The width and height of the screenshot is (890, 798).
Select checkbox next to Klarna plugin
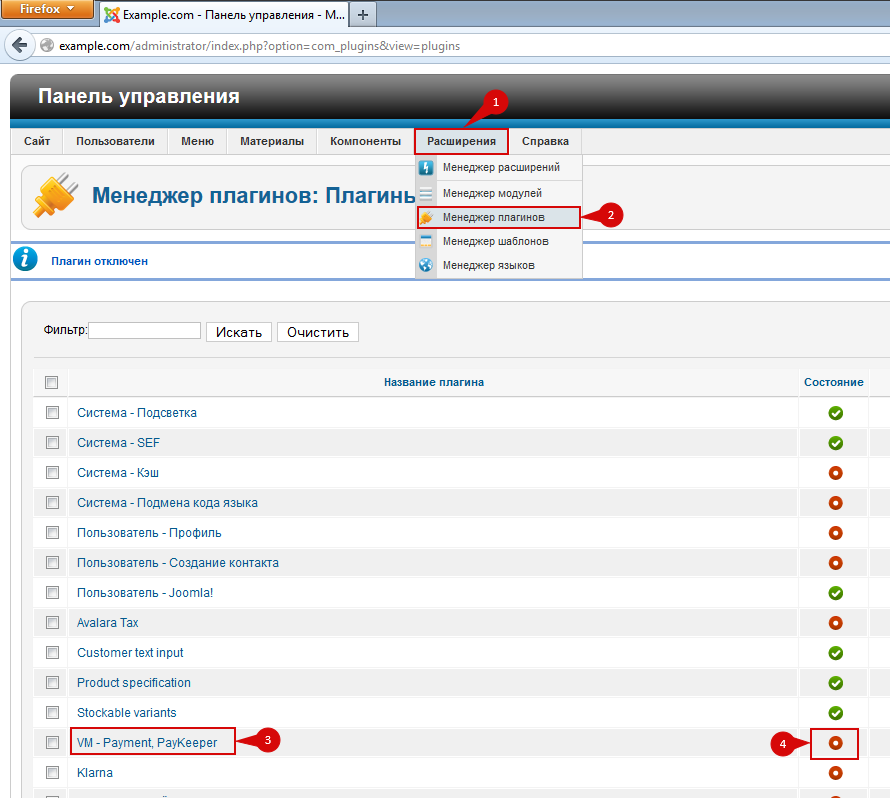click(x=52, y=773)
